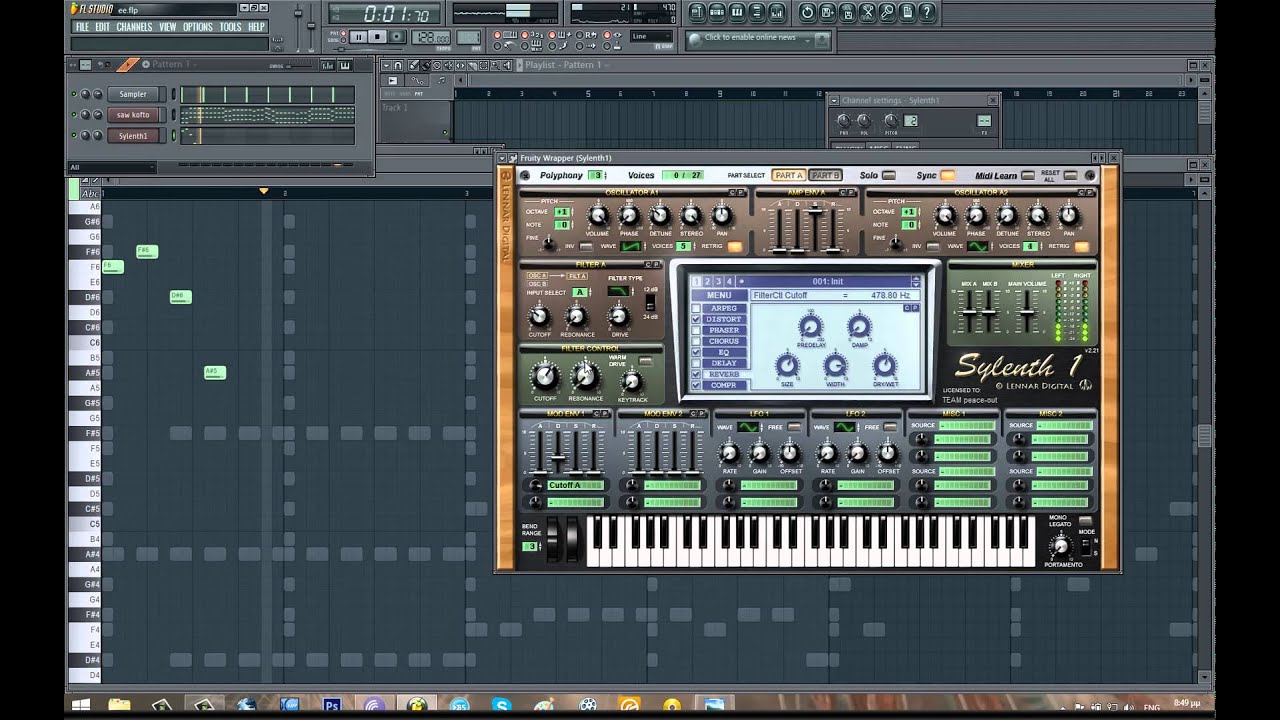
Task: Click Midi Learn switch in Sylenth
Action: pos(1028,175)
